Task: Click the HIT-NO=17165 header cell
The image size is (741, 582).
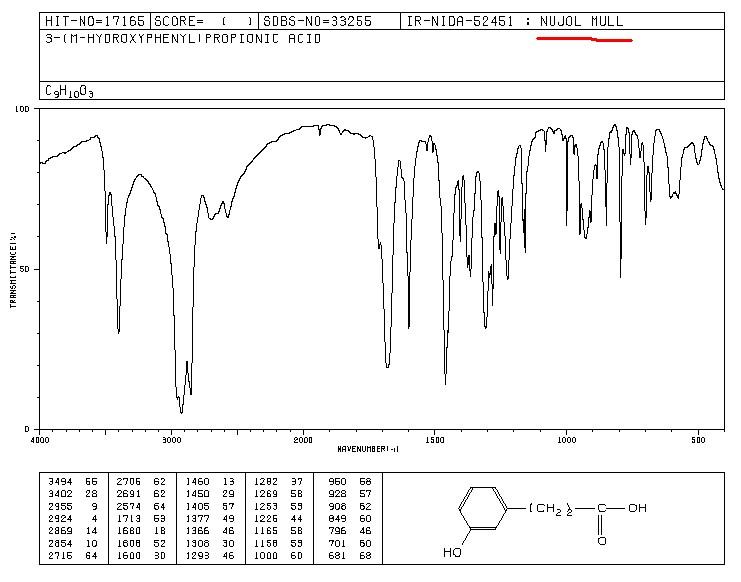Action: click(x=95, y=21)
